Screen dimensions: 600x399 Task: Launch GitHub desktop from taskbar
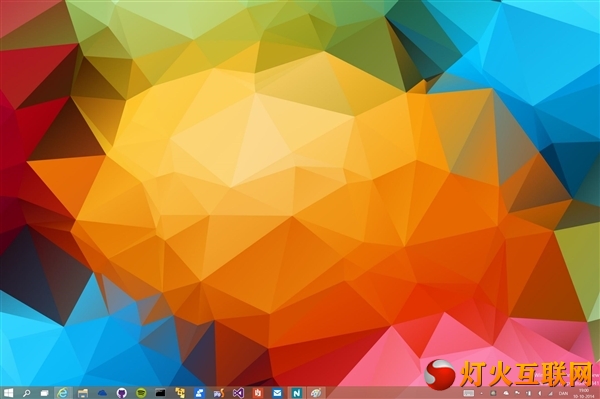click(121, 392)
